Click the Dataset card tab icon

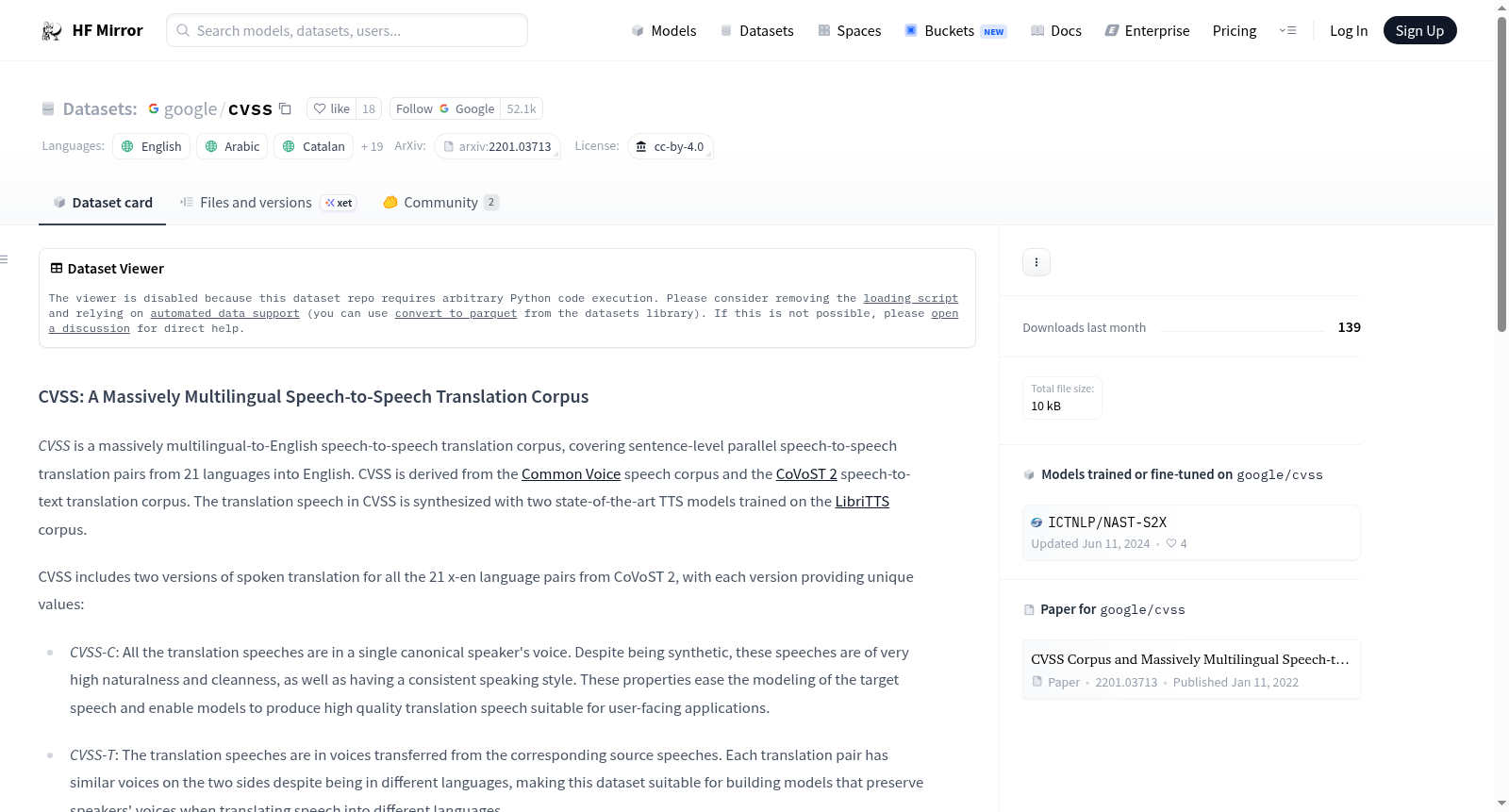pos(59,202)
